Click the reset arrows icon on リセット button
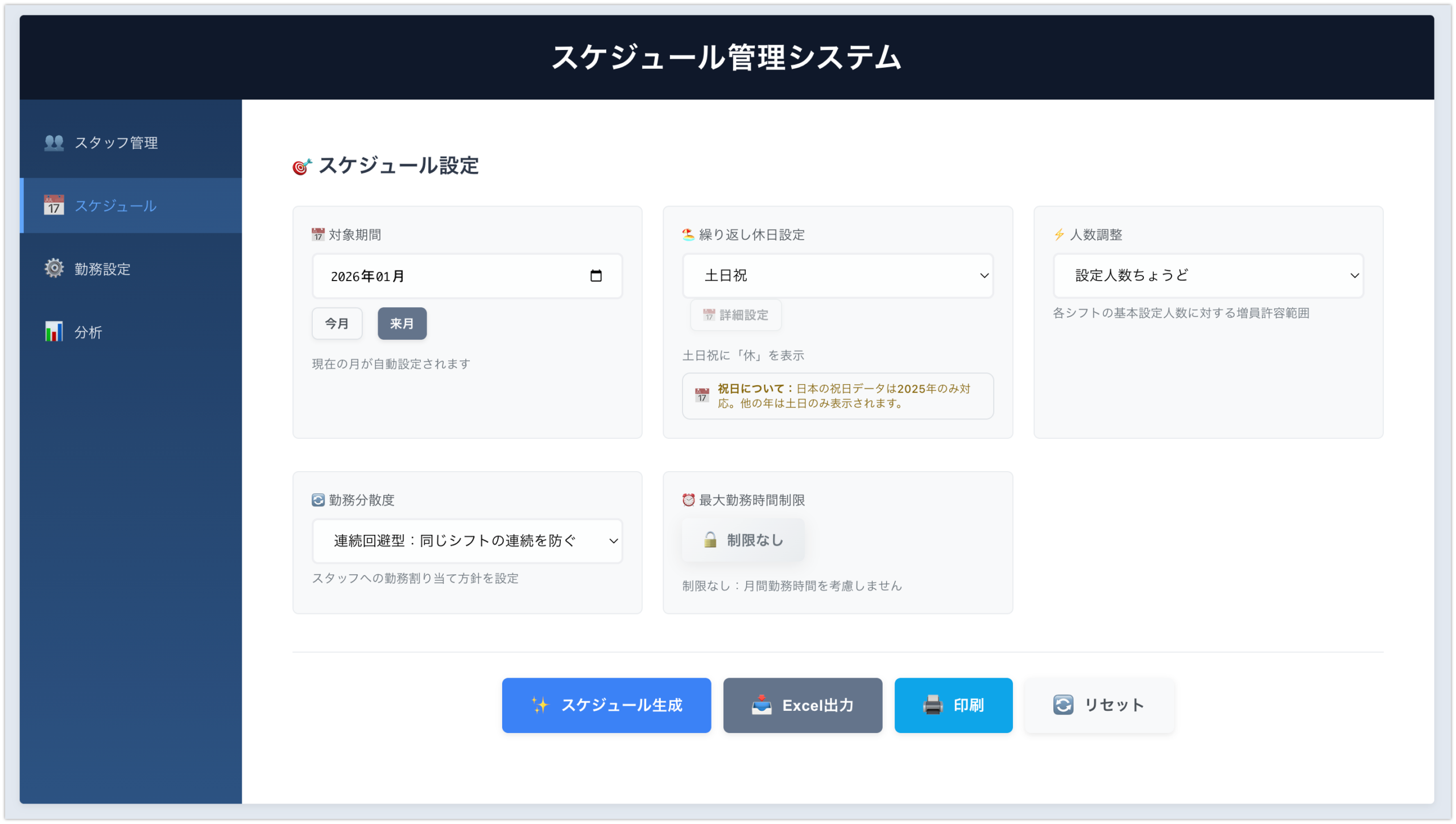Image resolution: width=1456 pixels, height=824 pixels. (x=1062, y=704)
